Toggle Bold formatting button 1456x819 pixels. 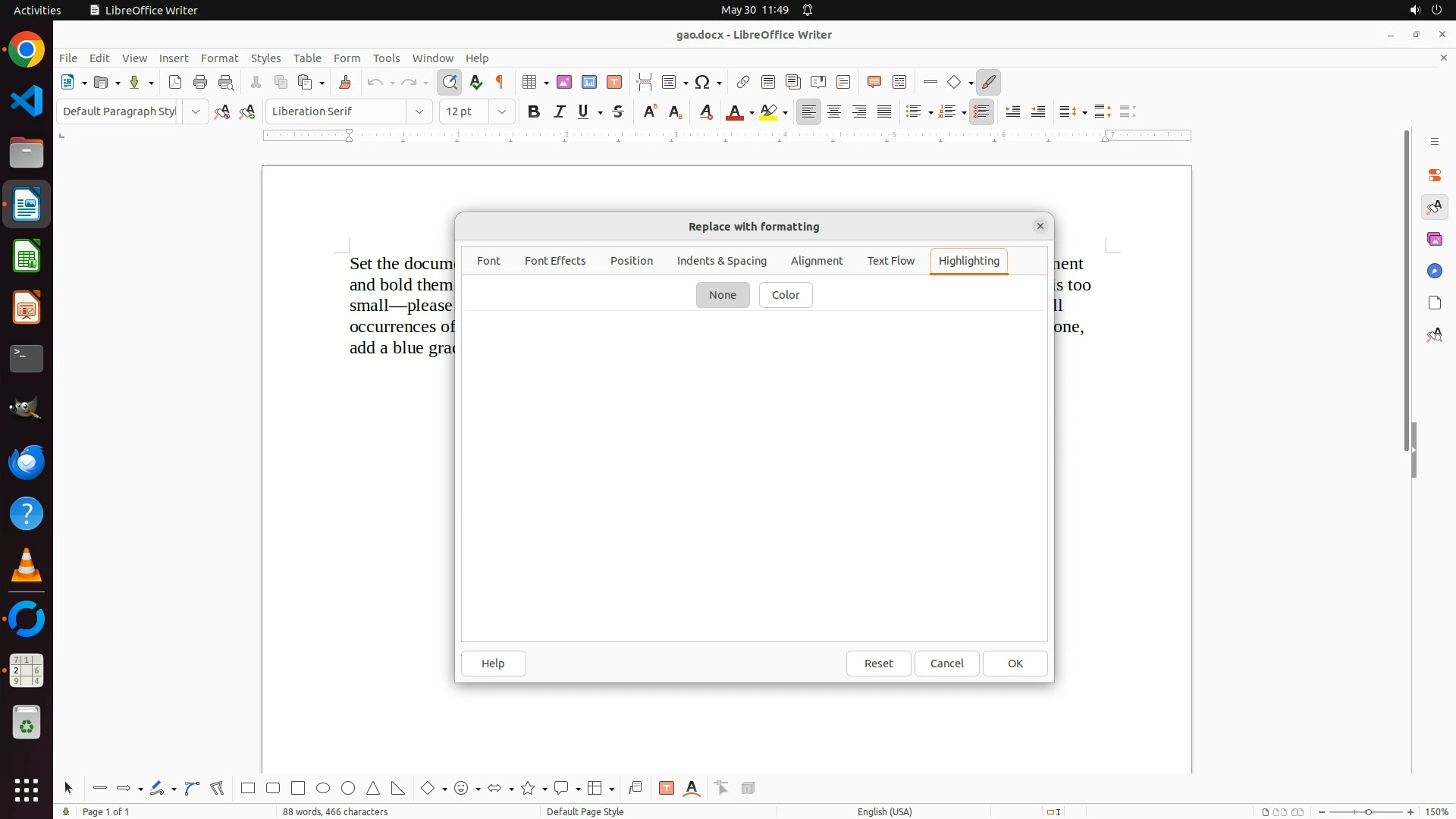[x=534, y=111]
